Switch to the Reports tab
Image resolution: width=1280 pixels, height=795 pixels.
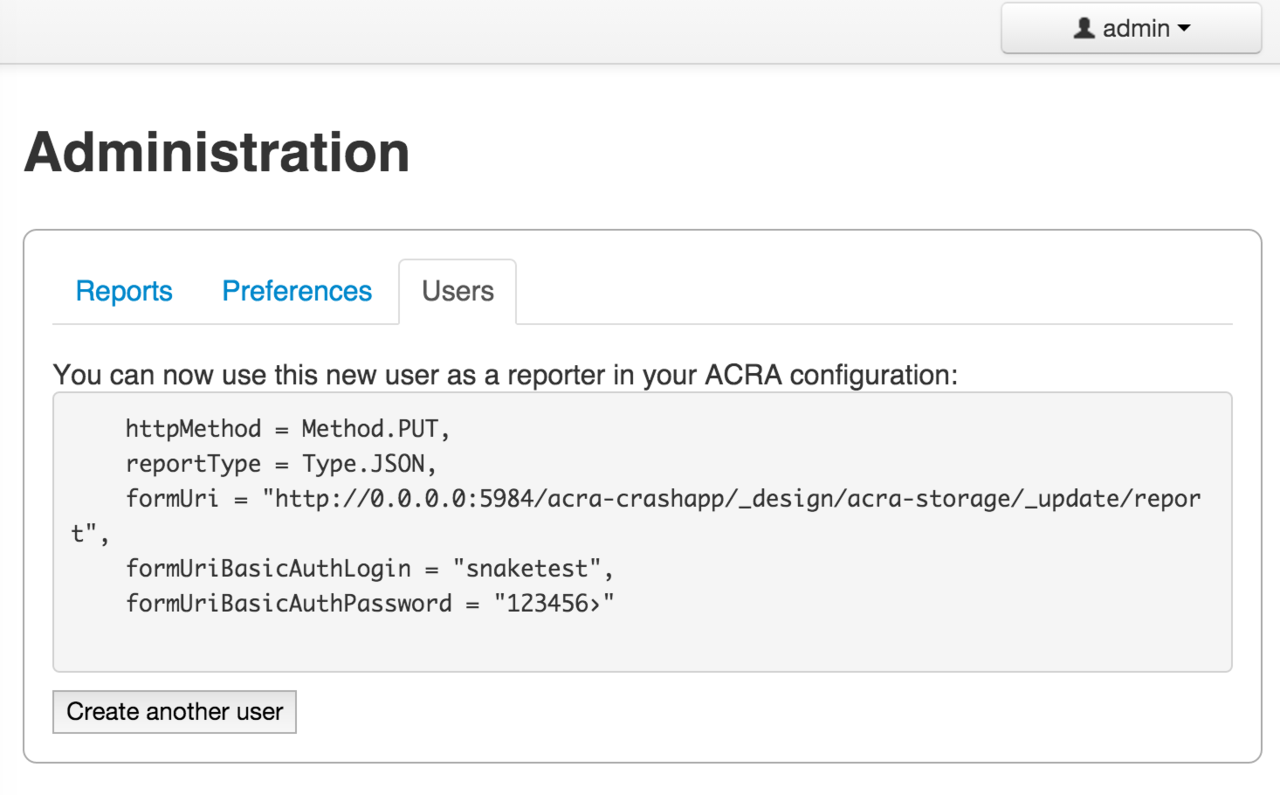(124, 291)
